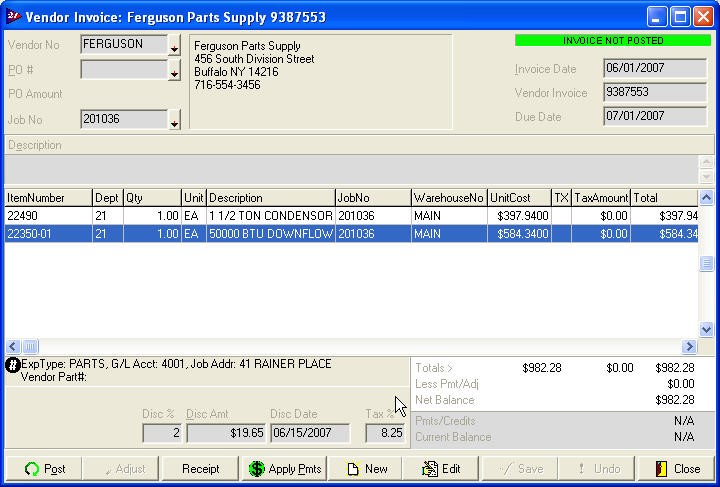The image size is (720, 487).
Task: Click the grid vertical scrollbar up arrow
Action: click(706, 198)
